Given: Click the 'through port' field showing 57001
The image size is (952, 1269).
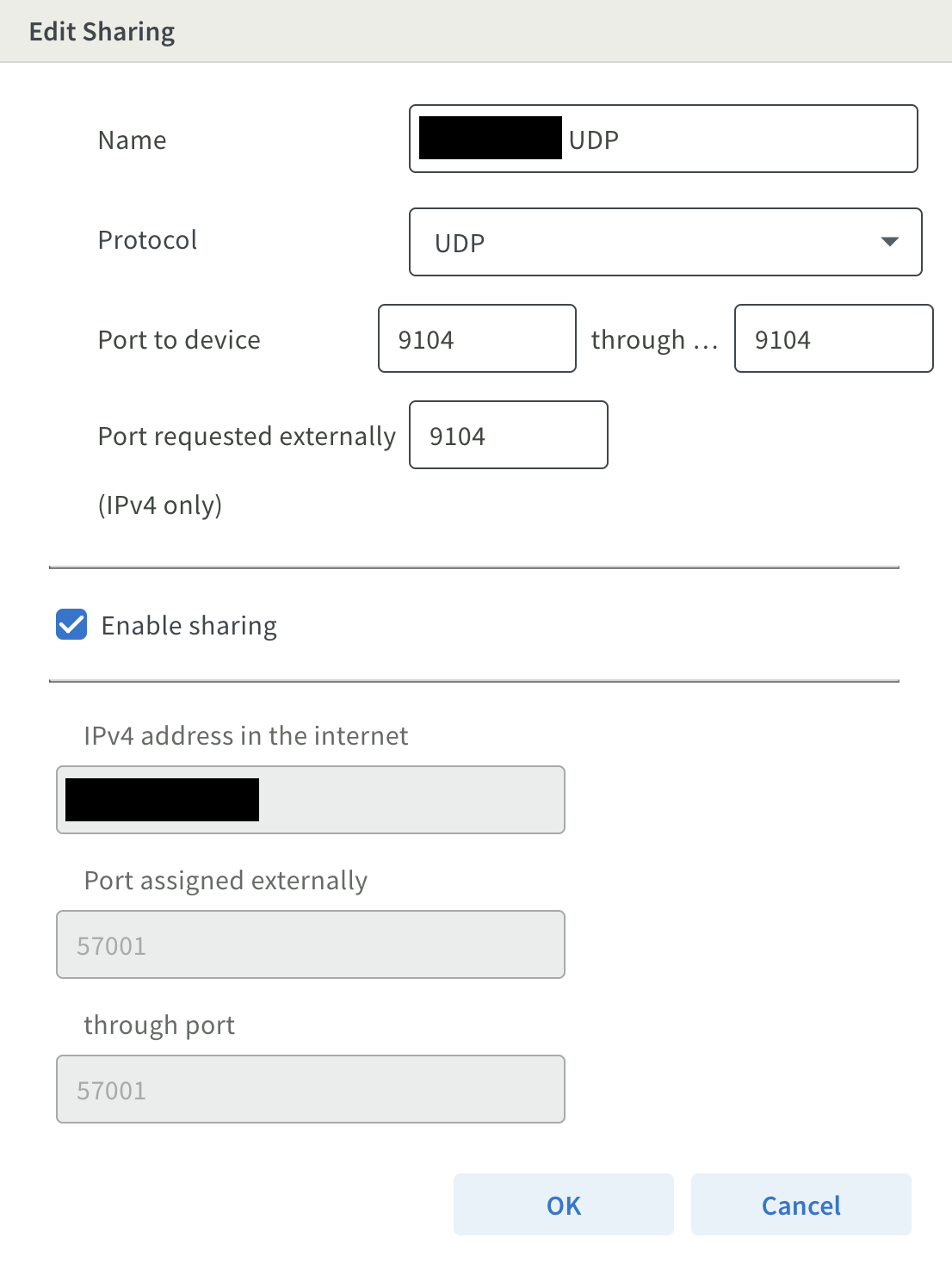Looking at the screenshot, I should coord(310,1090).
